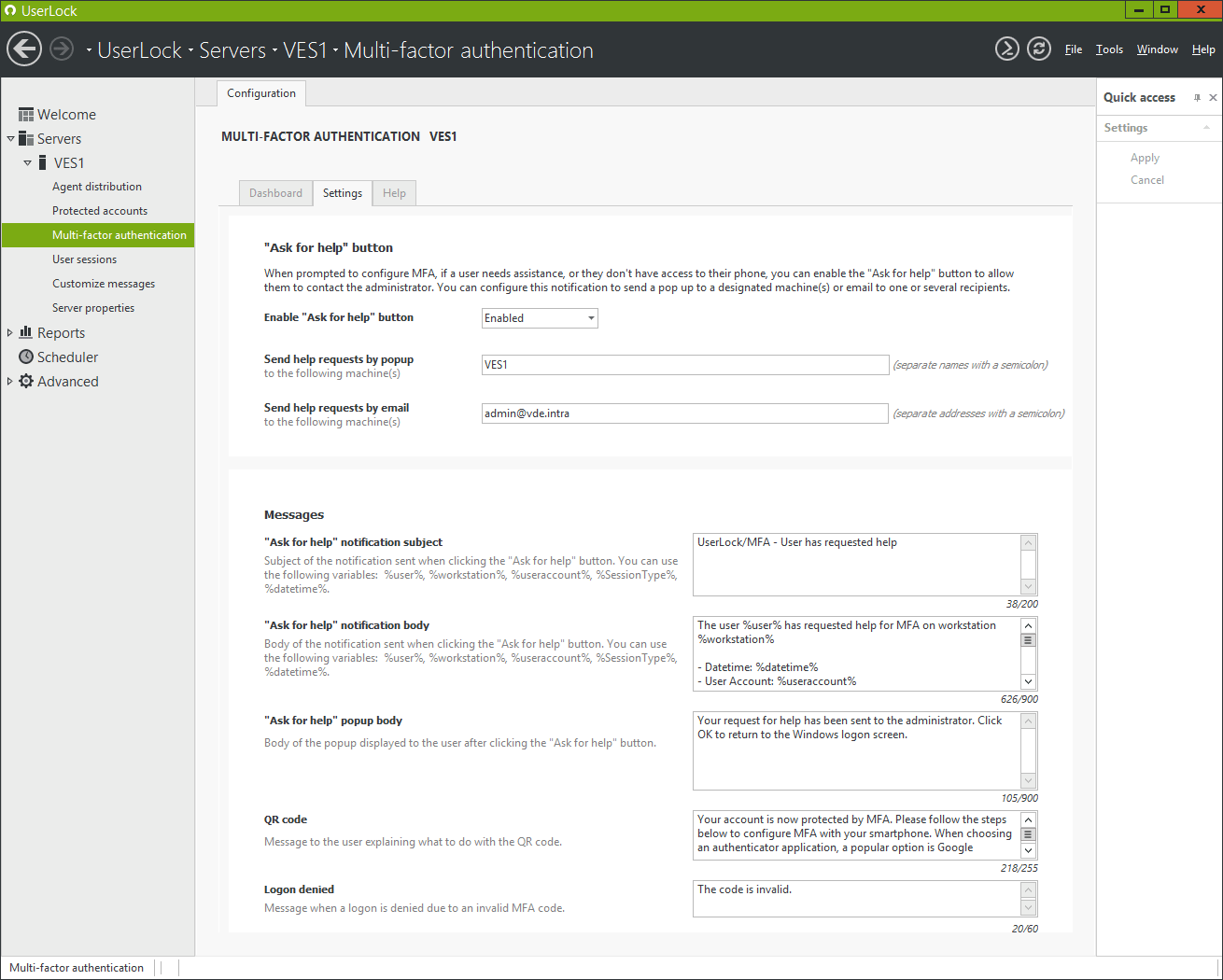The height and width of the screenshot is (980, 1223).
Task: Expand the Advanced tree node
Action: coord(10,381)
